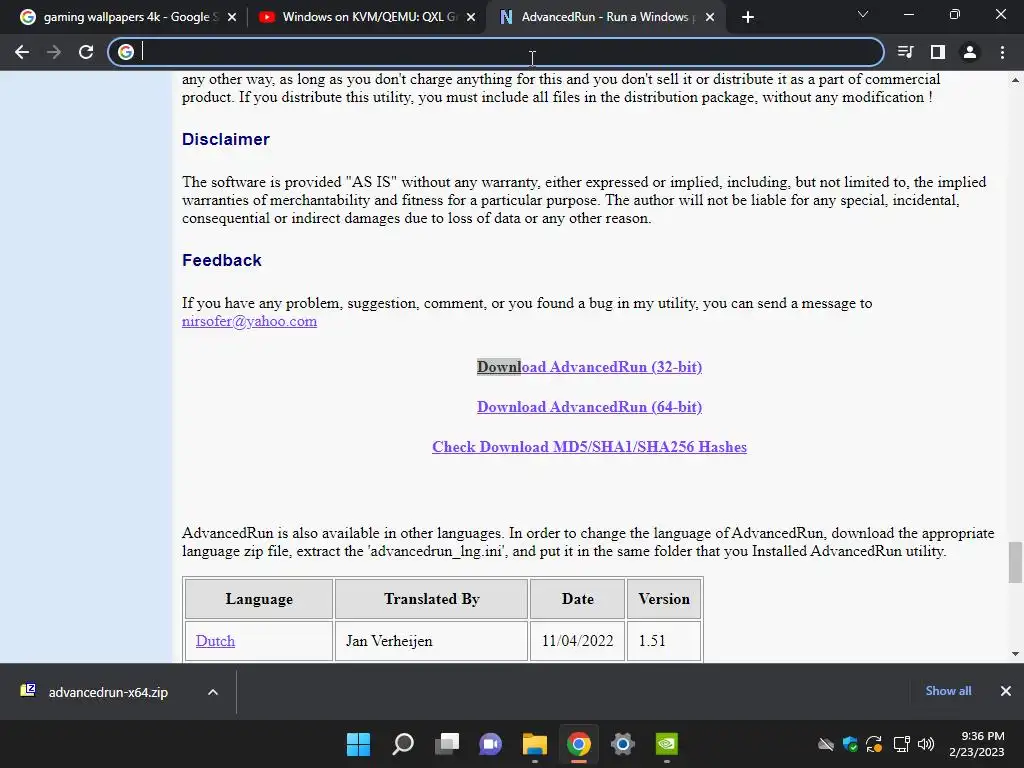The image size is (1024, 768).
Task: Open the Chat app on taskbar
Action: [x=490, y=744]
